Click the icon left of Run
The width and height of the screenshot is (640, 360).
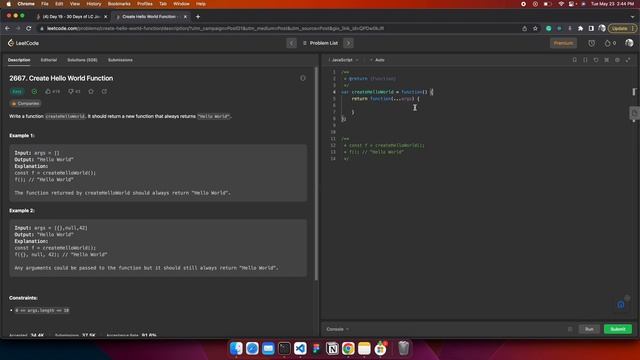(x=570, y=329)
